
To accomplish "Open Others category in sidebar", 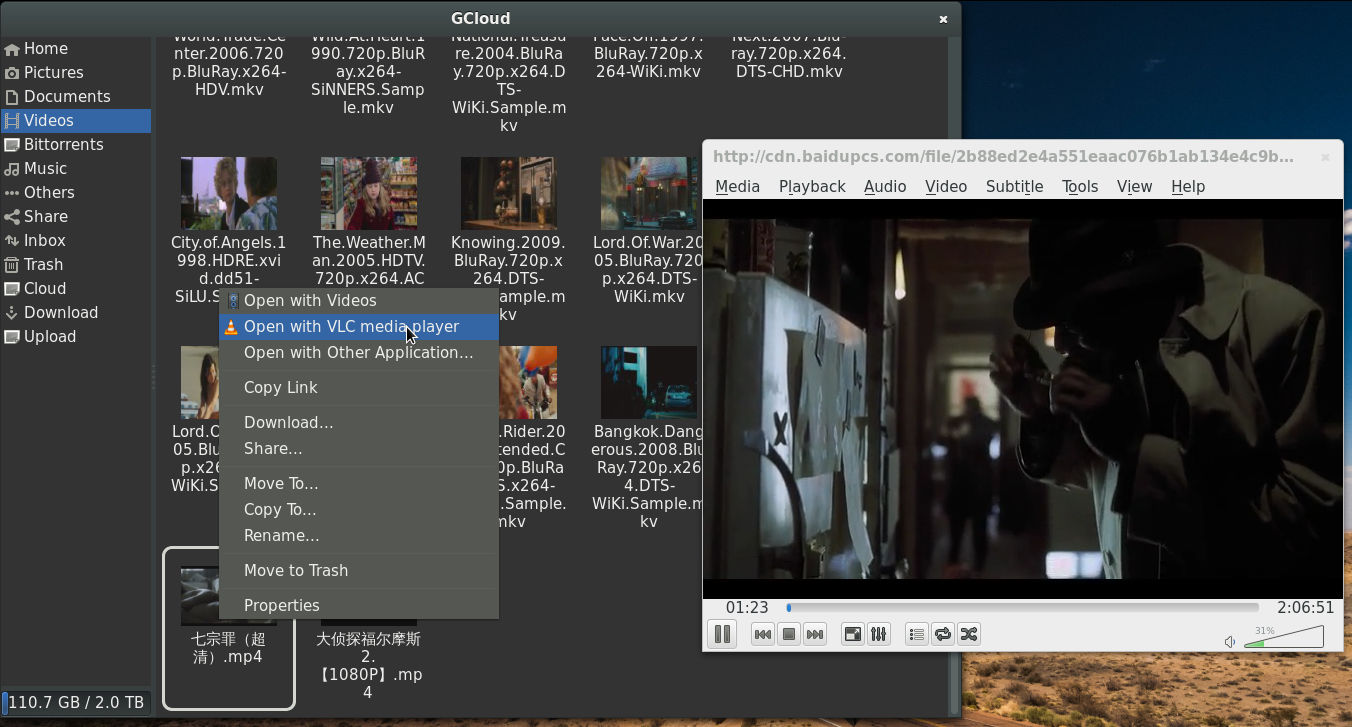I will pyautogui.click(x=76, y=192).
